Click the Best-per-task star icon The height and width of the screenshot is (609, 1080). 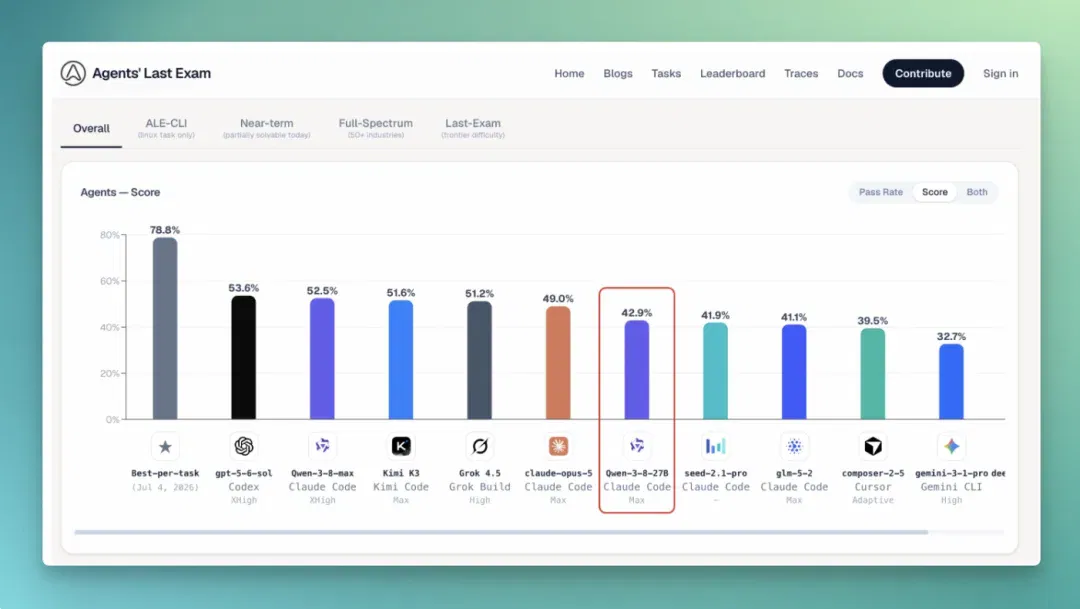(x=165, y=446)
